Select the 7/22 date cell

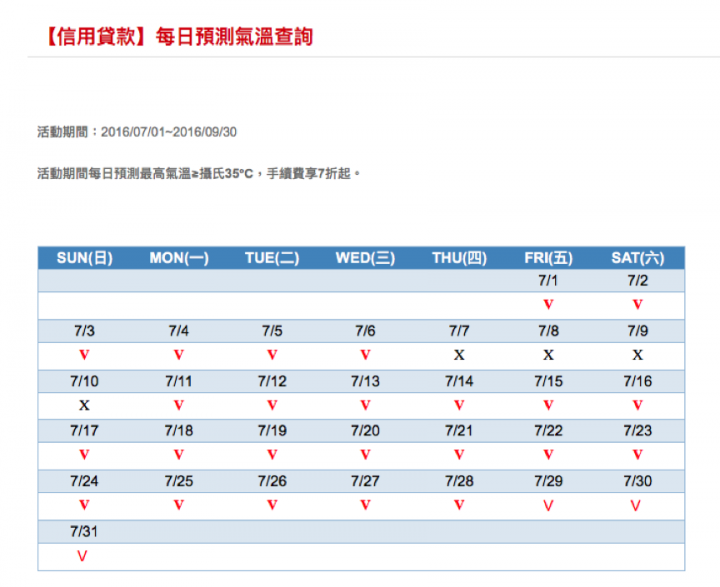coord(549,431)
